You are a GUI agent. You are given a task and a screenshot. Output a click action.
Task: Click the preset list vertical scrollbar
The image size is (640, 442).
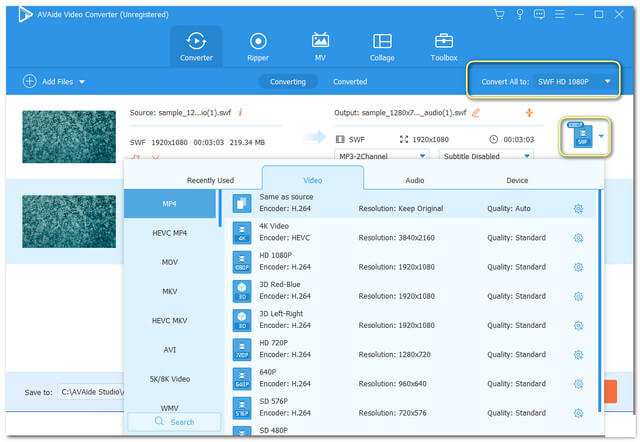click(x=600, y=301)
